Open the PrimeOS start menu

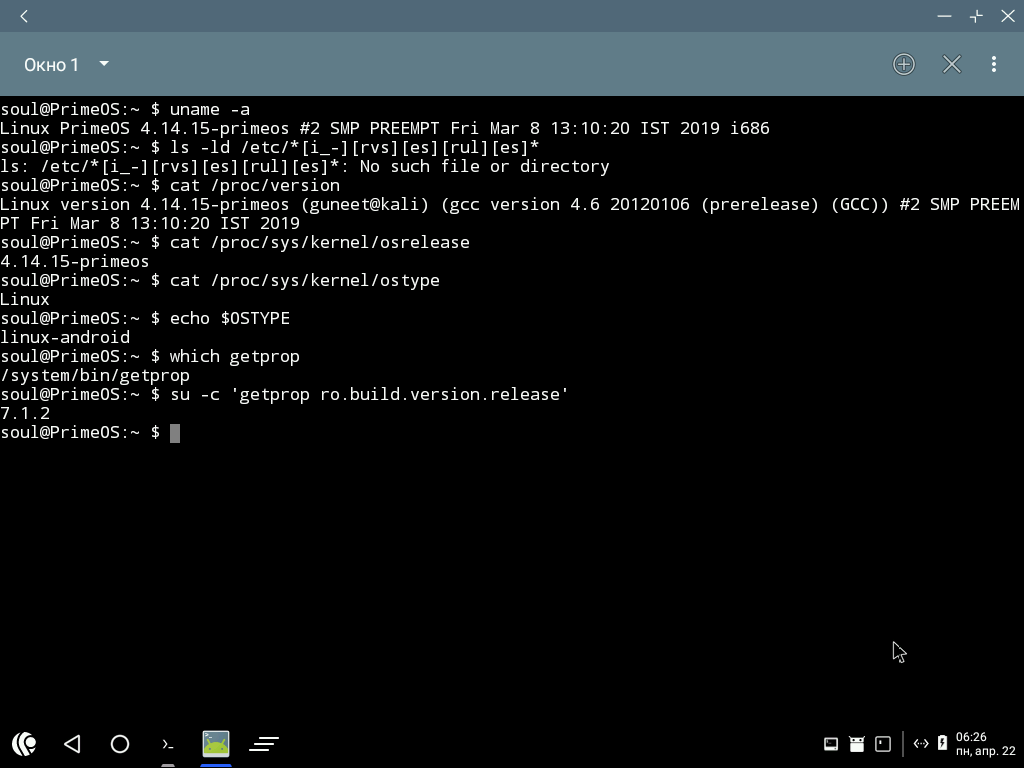(24, 744)
